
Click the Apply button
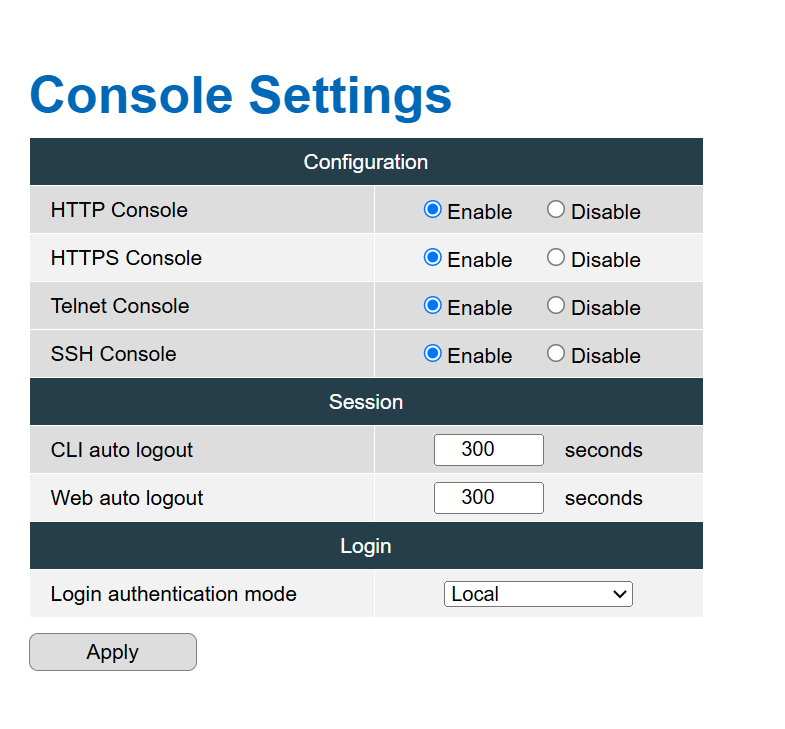click(x=113, y=652)
